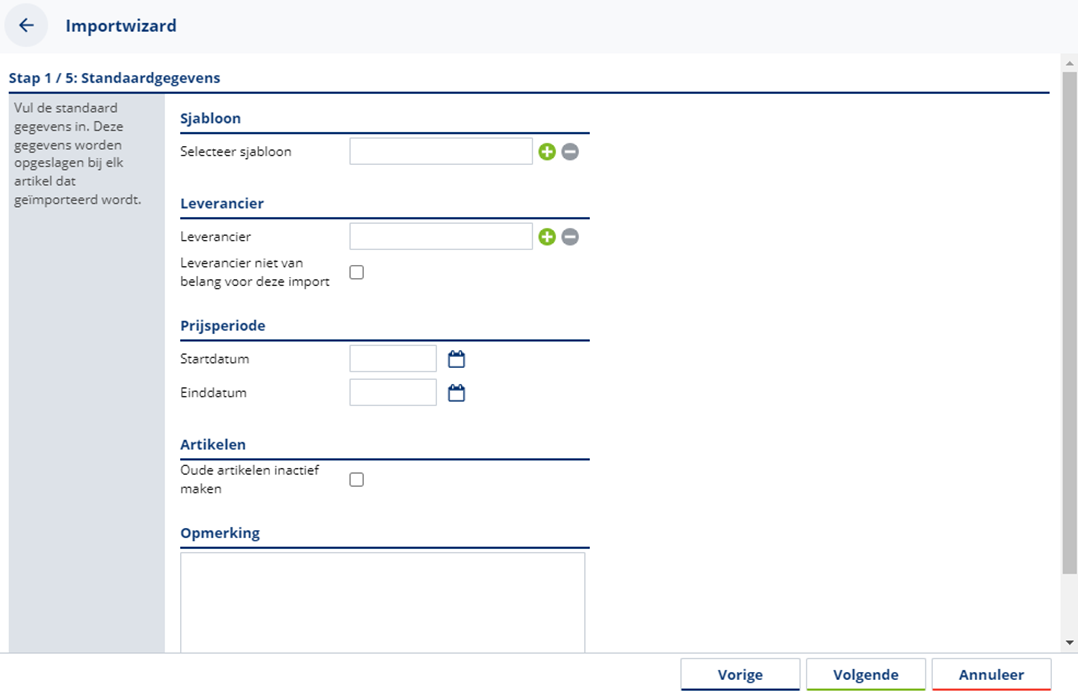Add a supplier with the green plus icon
The image size is (1078, 694).
(x=547, y=237)
